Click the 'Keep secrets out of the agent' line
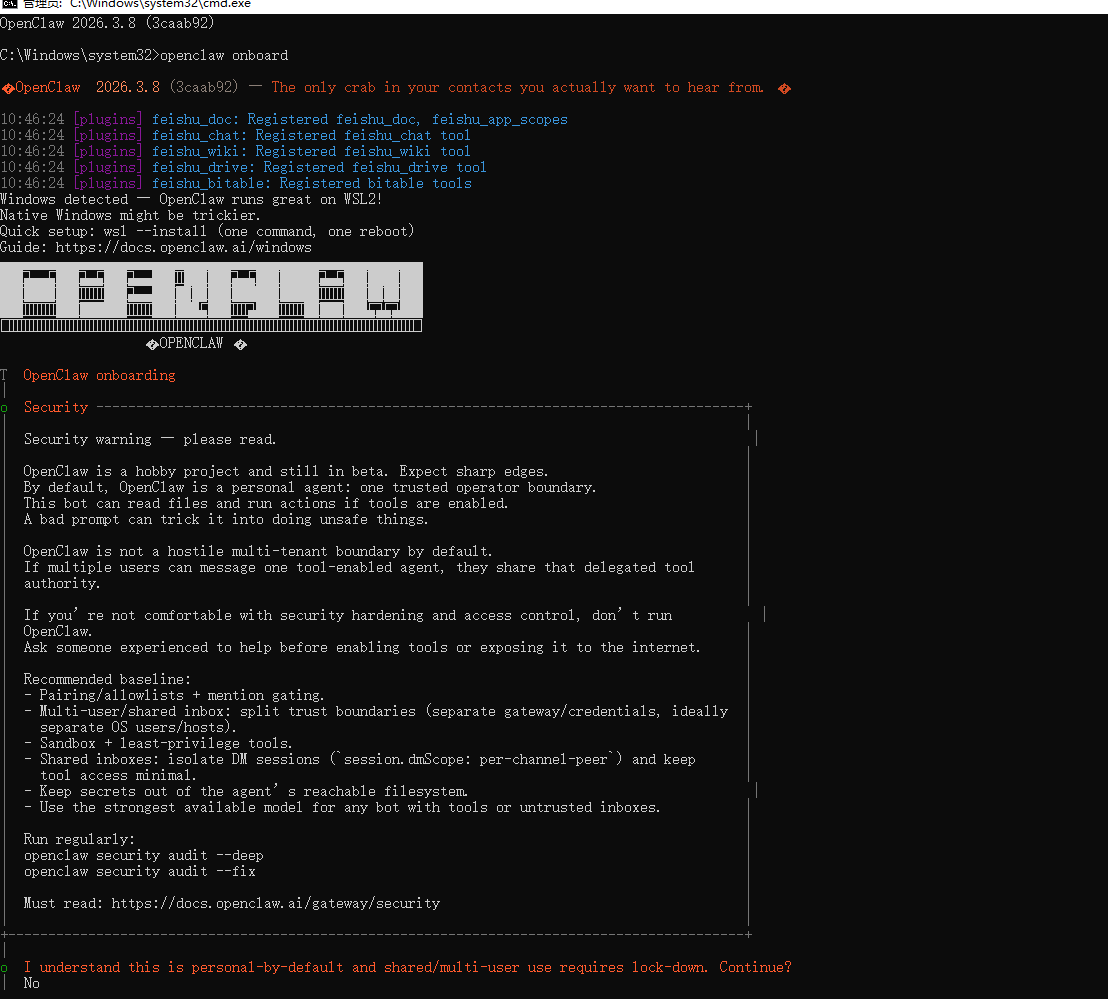1108x999 pixels. pyautogui.click(x=245, y=791)
